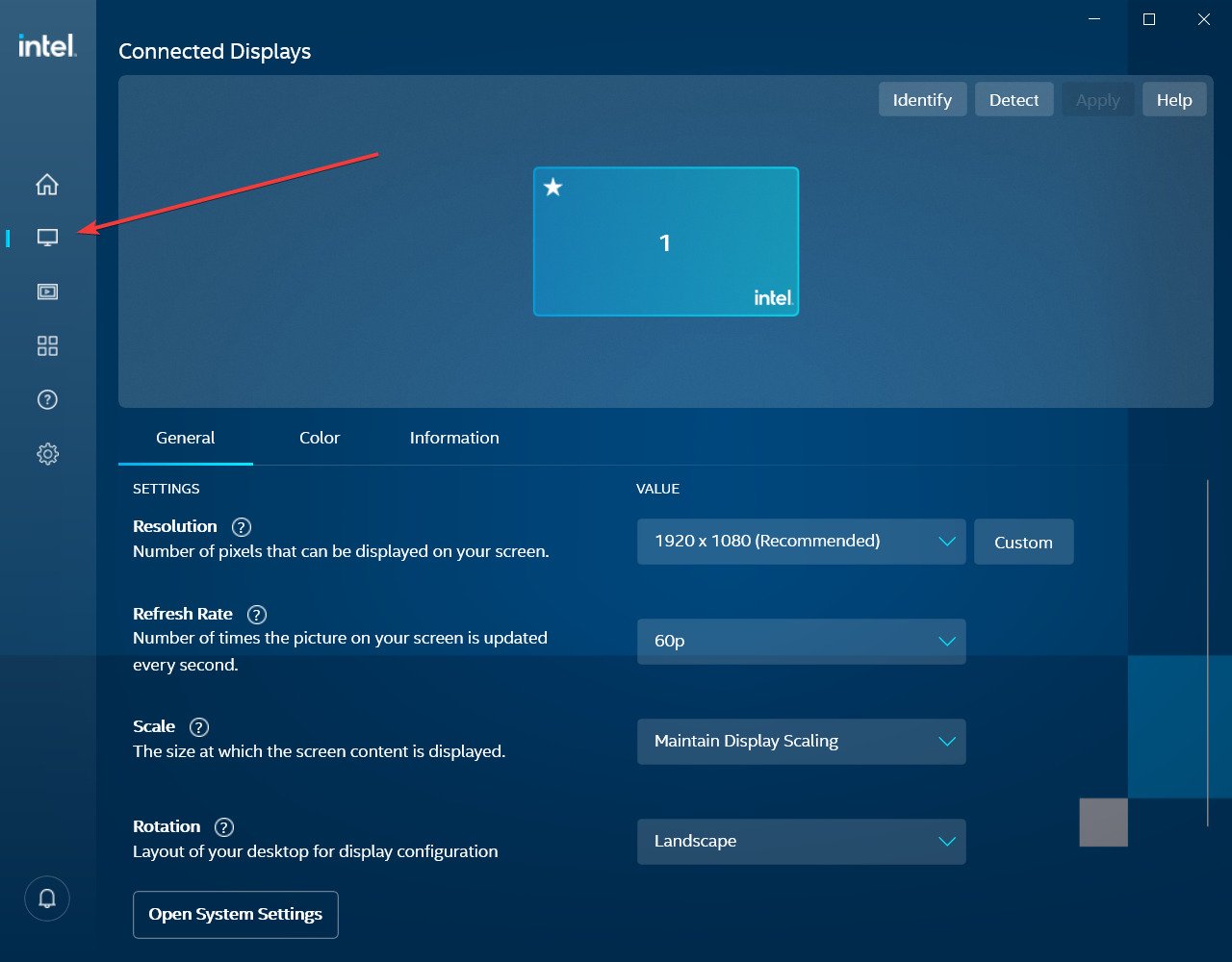
Task: Click the primary display star icon
Action: point(552,187)
